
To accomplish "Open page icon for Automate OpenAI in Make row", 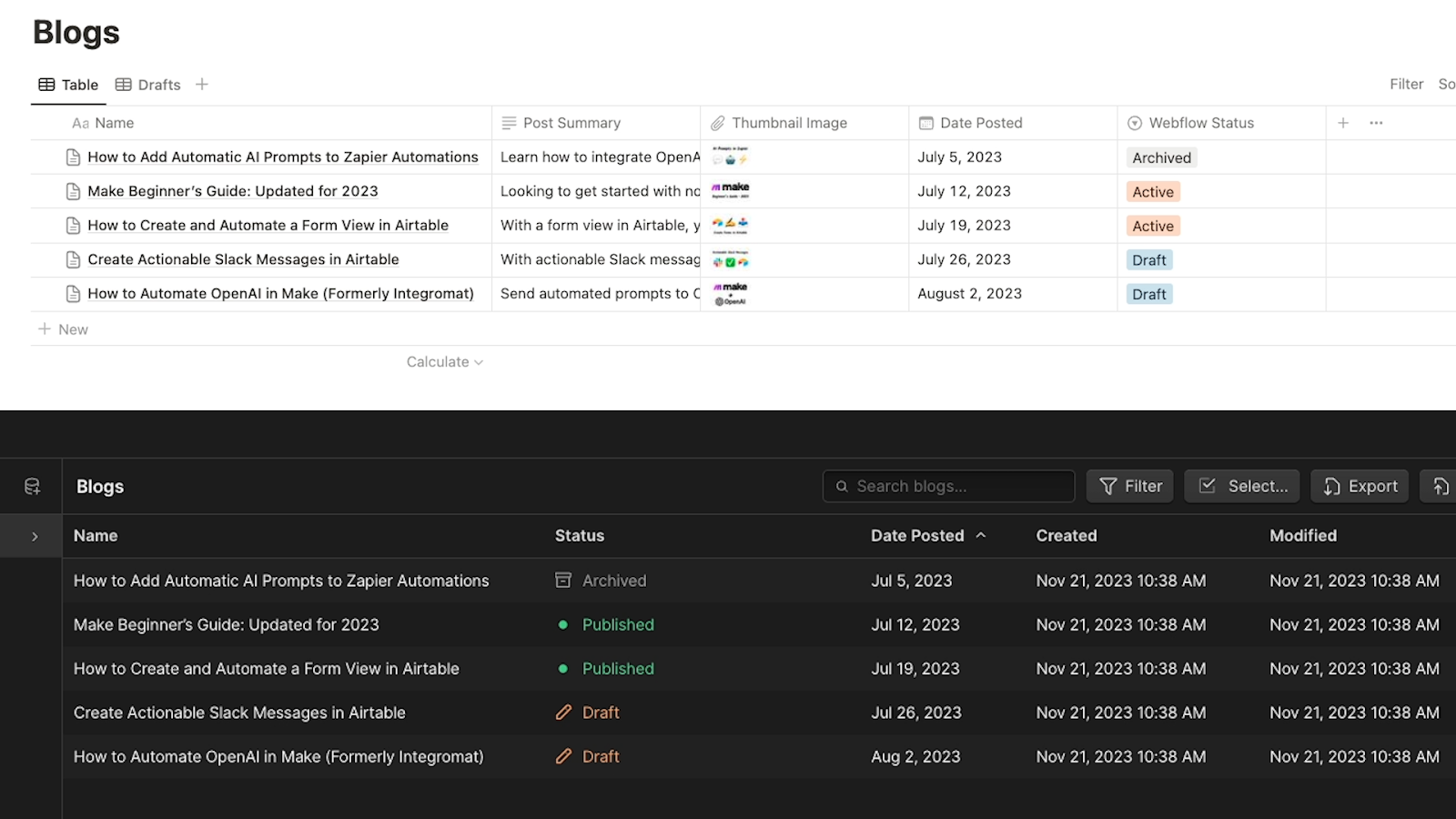I will pos(74,294).
